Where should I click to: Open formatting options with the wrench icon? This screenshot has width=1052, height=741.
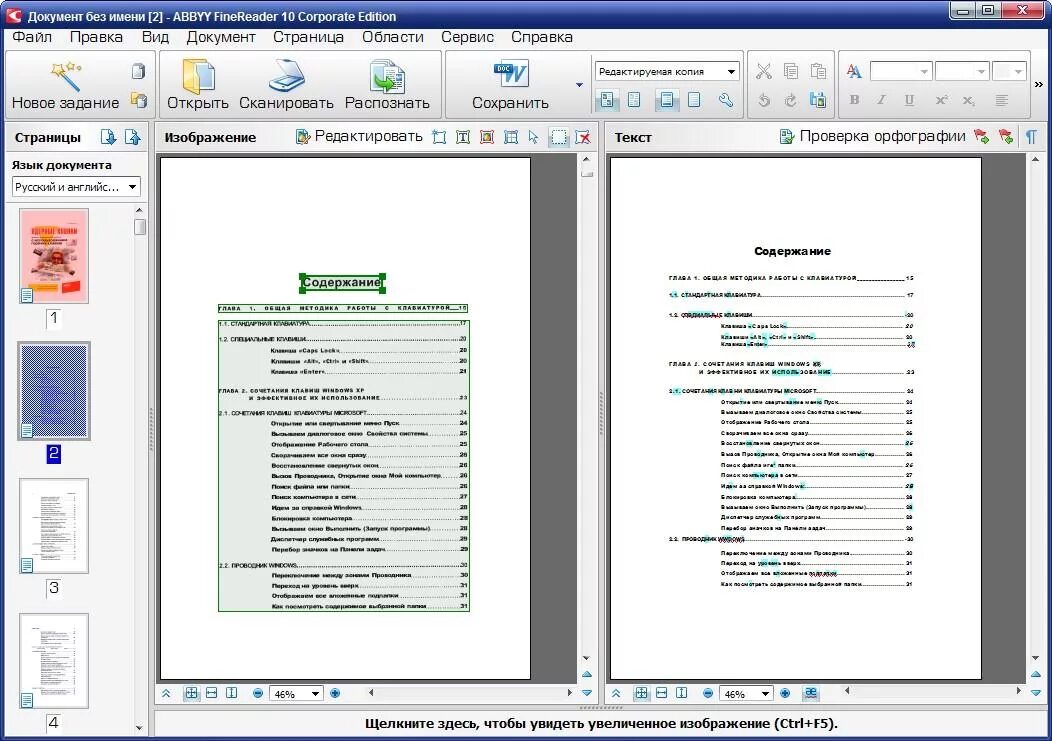[725, 100]
